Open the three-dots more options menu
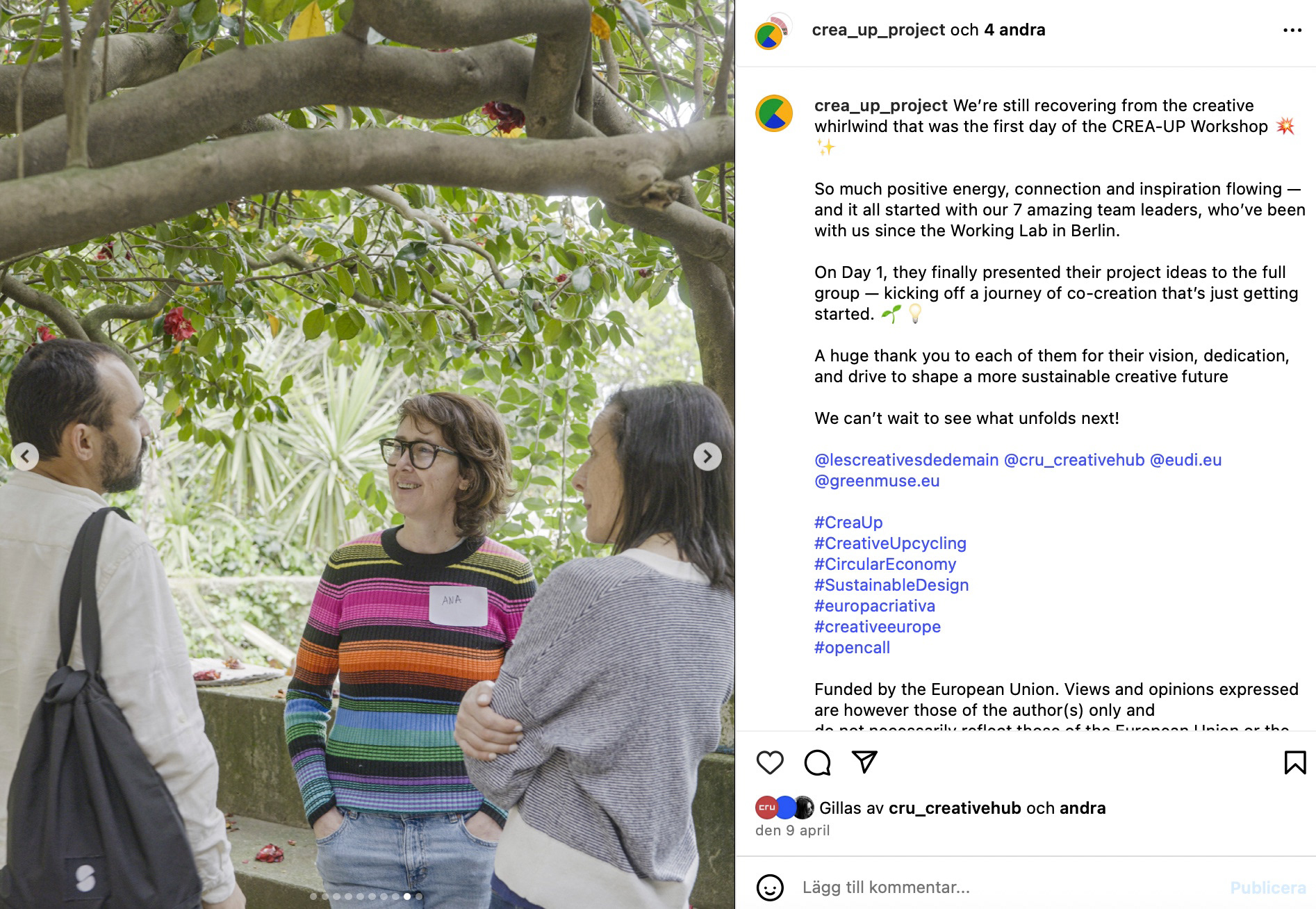 click(x=1292, y=31)
